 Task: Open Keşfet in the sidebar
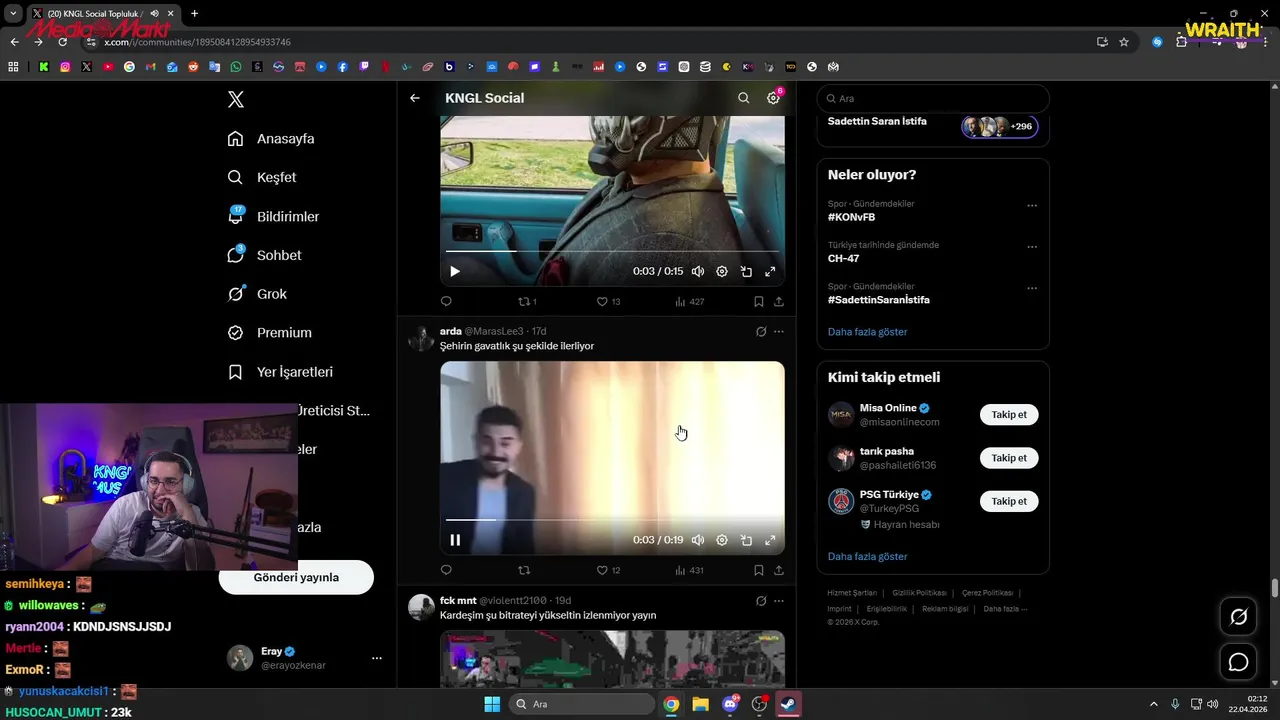[263, 177]
